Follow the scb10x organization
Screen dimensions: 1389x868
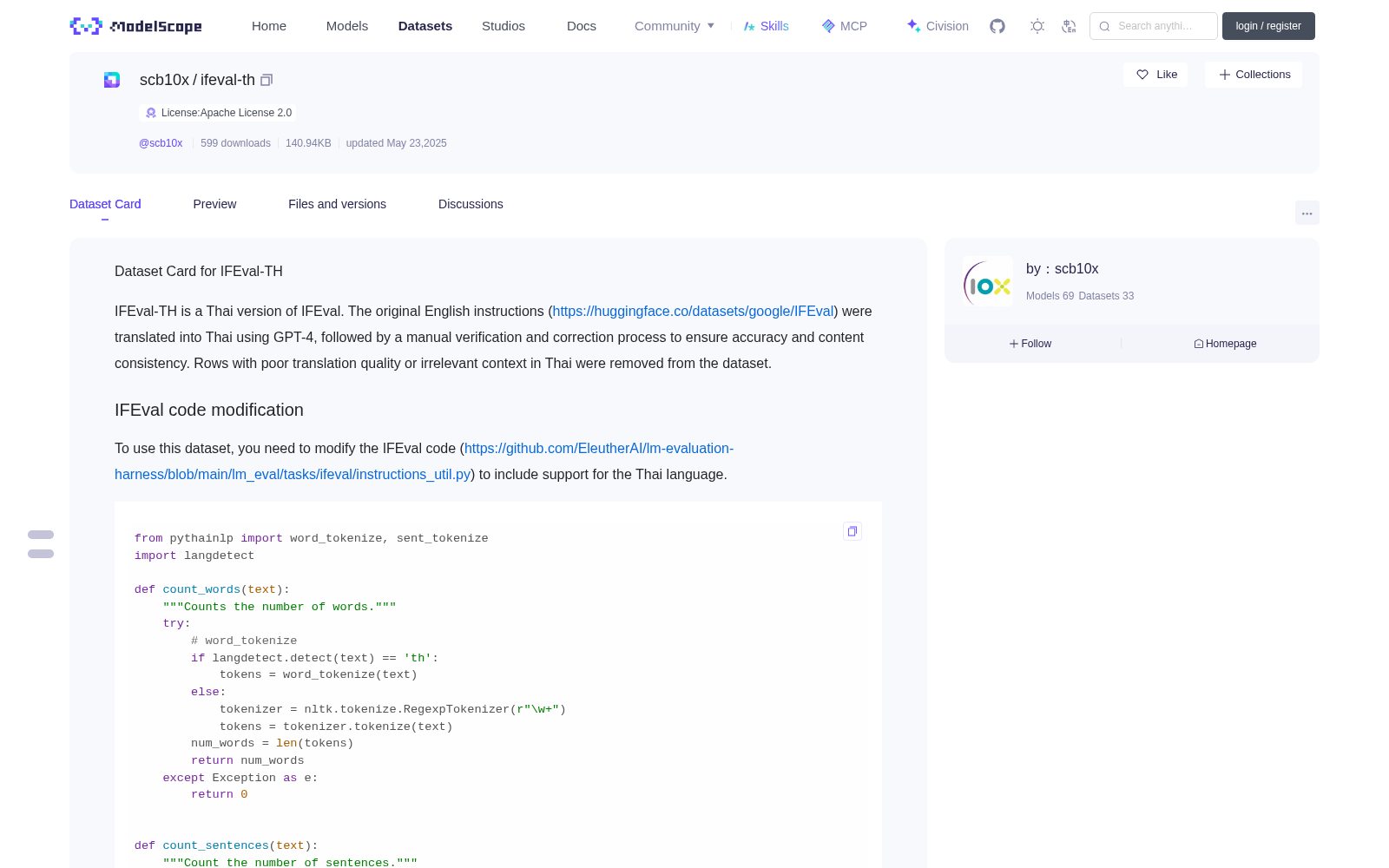coord(1030,344)
